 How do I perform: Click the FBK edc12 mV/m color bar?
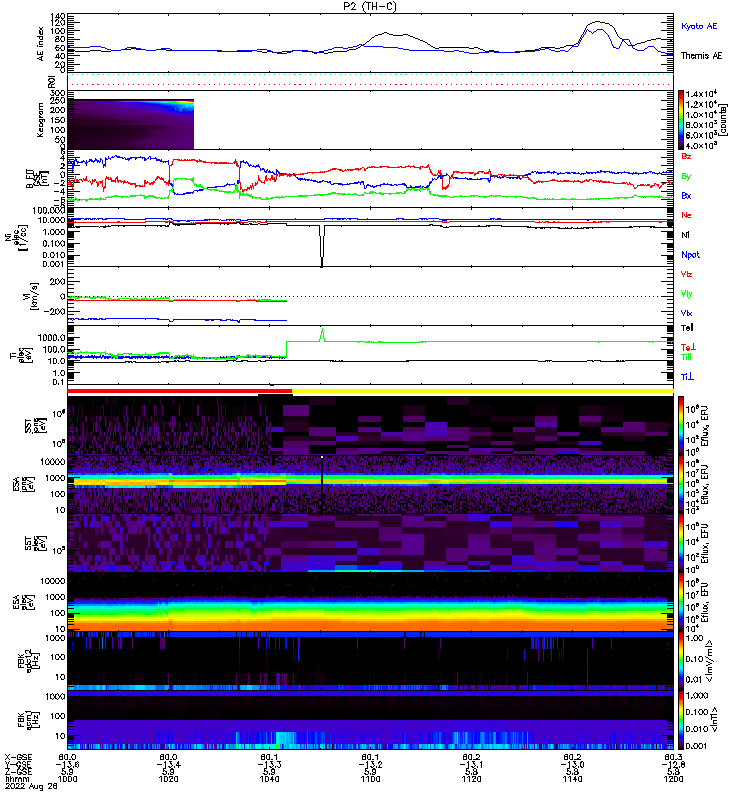click(681, 661)
